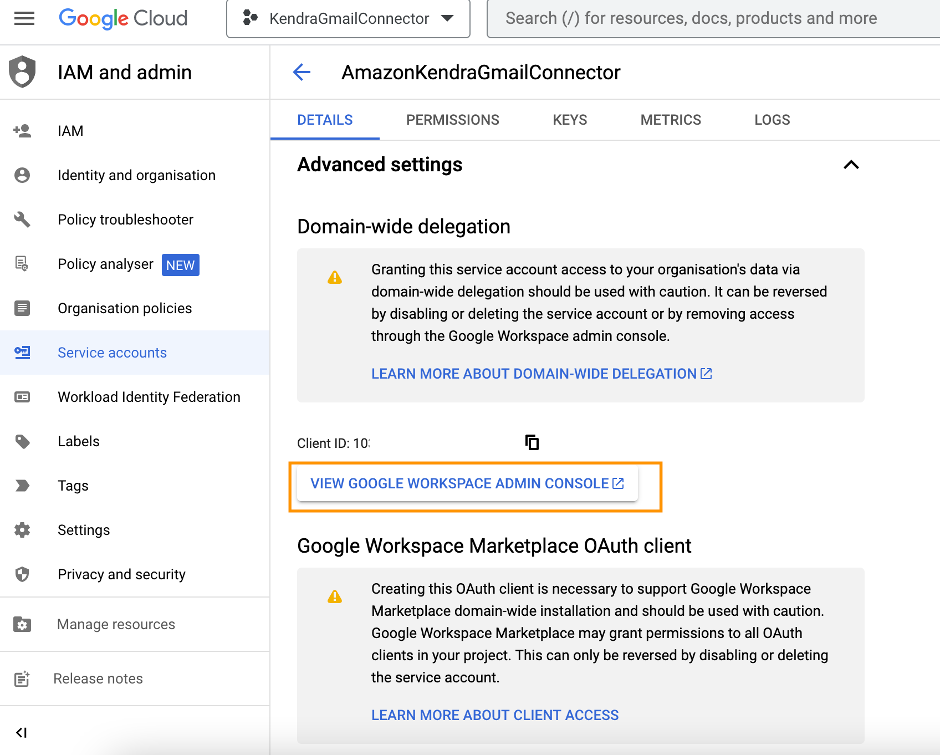Copy the Client ID to clipboard
Image resolution: width=941 pixels, height=756 pixels.
click(532, 442)
